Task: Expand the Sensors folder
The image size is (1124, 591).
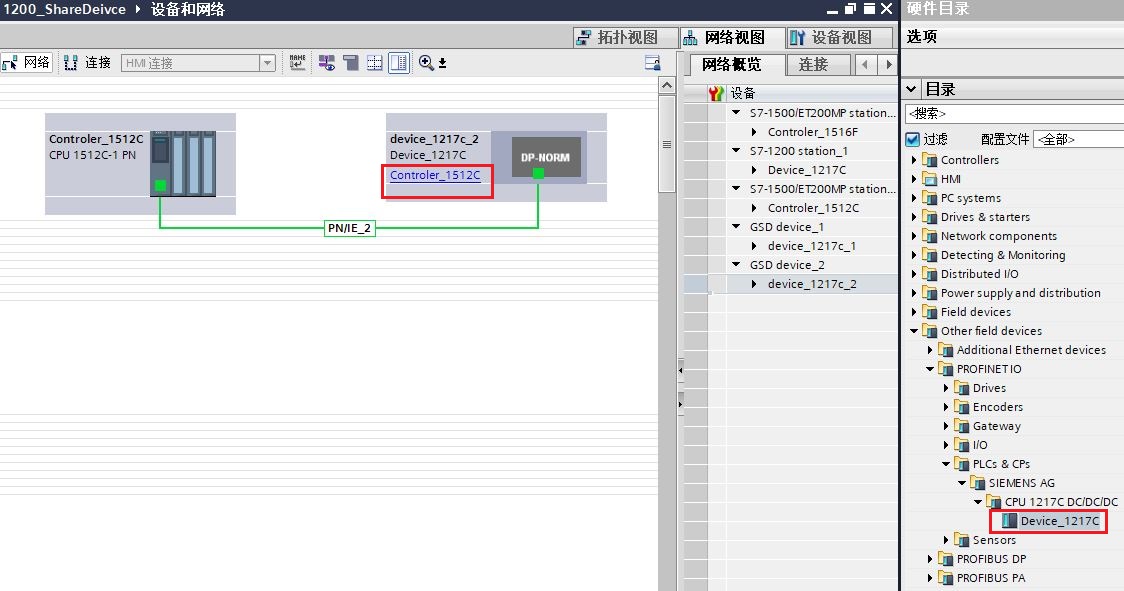Action: (x=946, y=540)
